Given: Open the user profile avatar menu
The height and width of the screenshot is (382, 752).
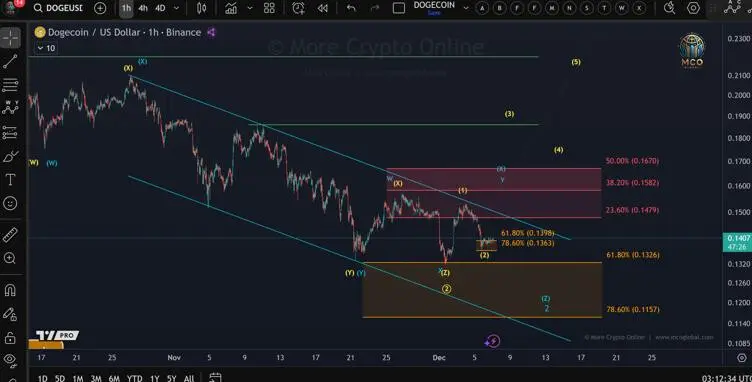Looking at the screenshot, I should click(11, 7).
